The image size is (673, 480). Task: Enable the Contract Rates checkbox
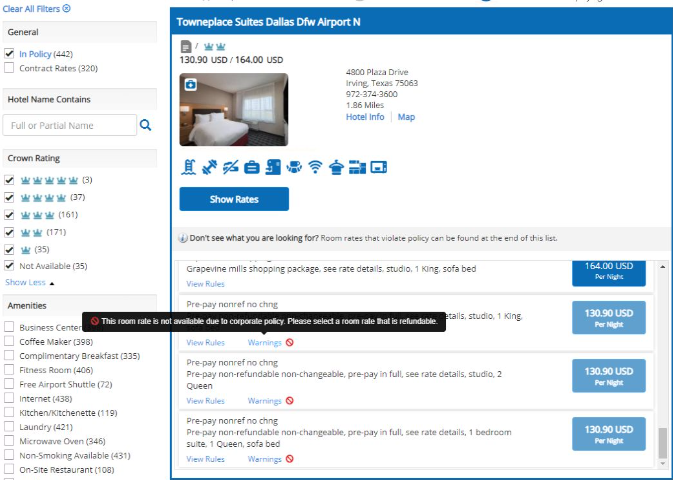(9, 68)
